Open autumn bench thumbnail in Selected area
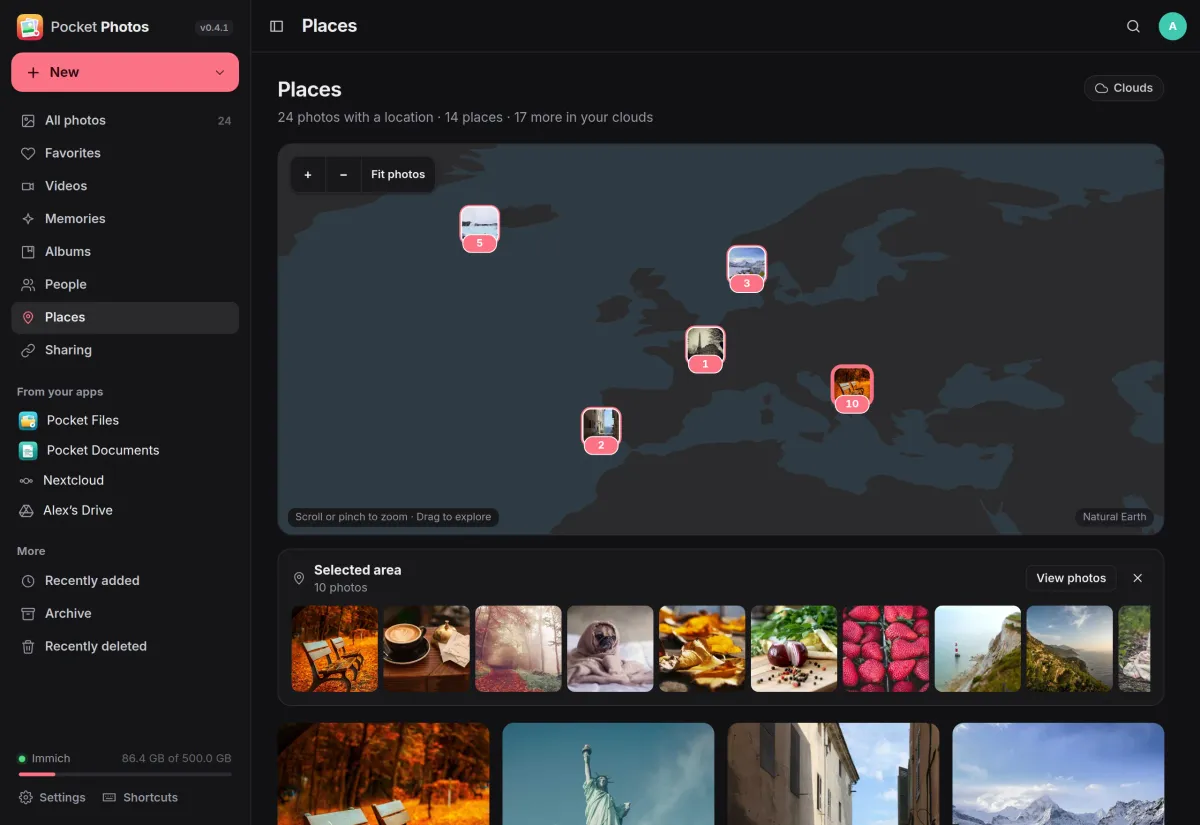This screenshot has width=1200, height=825. [x=335, y=649]
